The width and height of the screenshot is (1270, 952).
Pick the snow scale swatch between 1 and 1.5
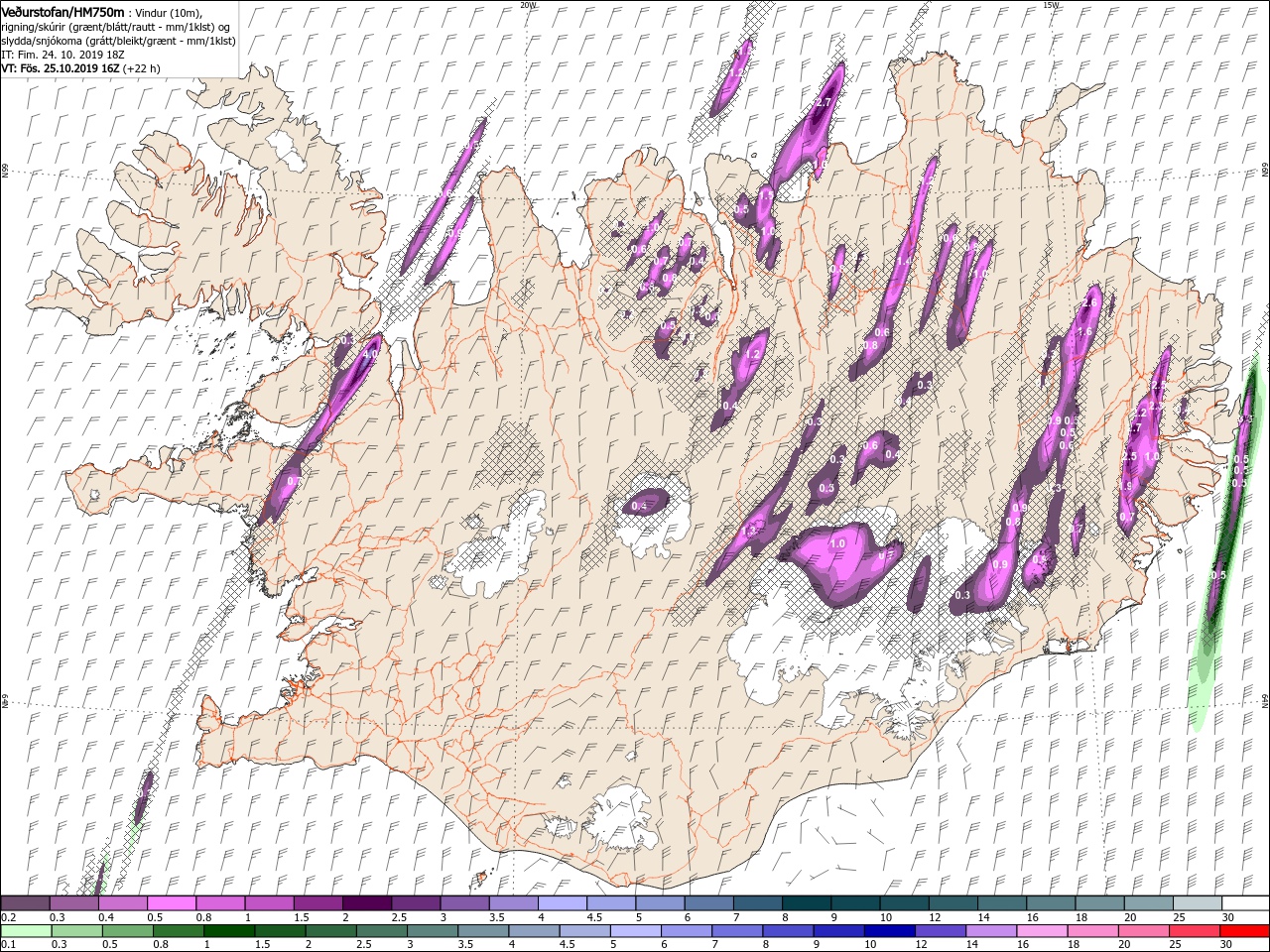tap(270, 902)
